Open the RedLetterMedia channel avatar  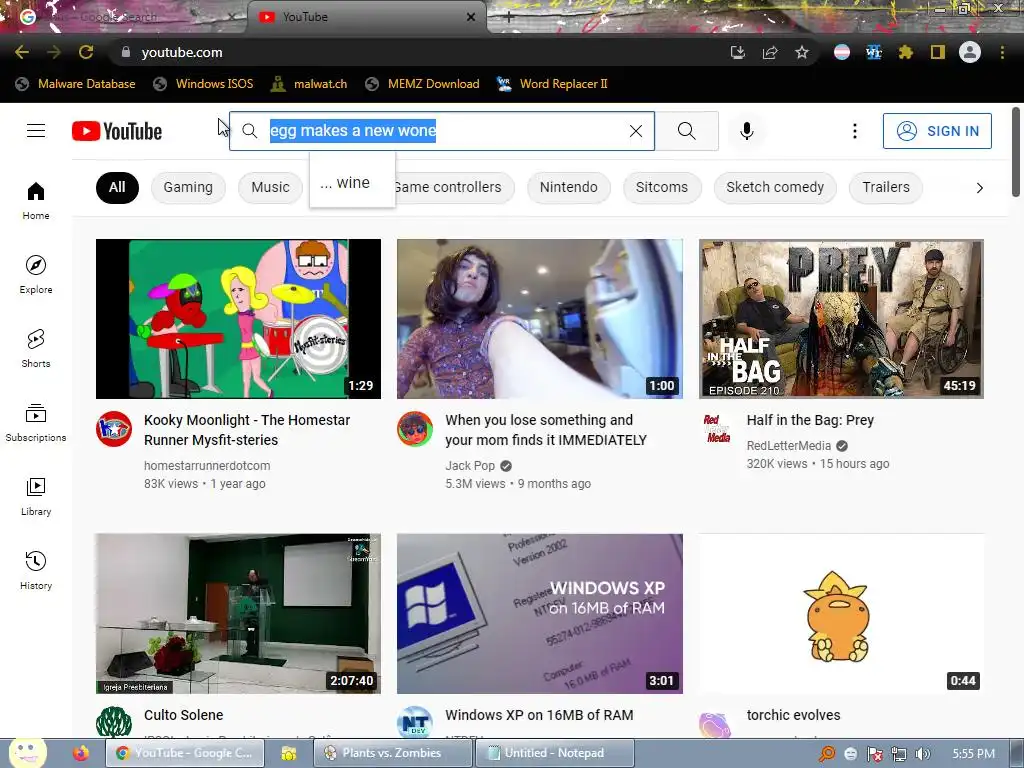(x=717, y=428)
